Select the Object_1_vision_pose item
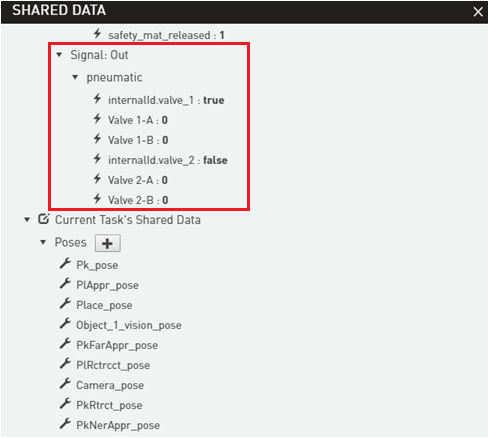The image size is (489, 438). (129, 325)
